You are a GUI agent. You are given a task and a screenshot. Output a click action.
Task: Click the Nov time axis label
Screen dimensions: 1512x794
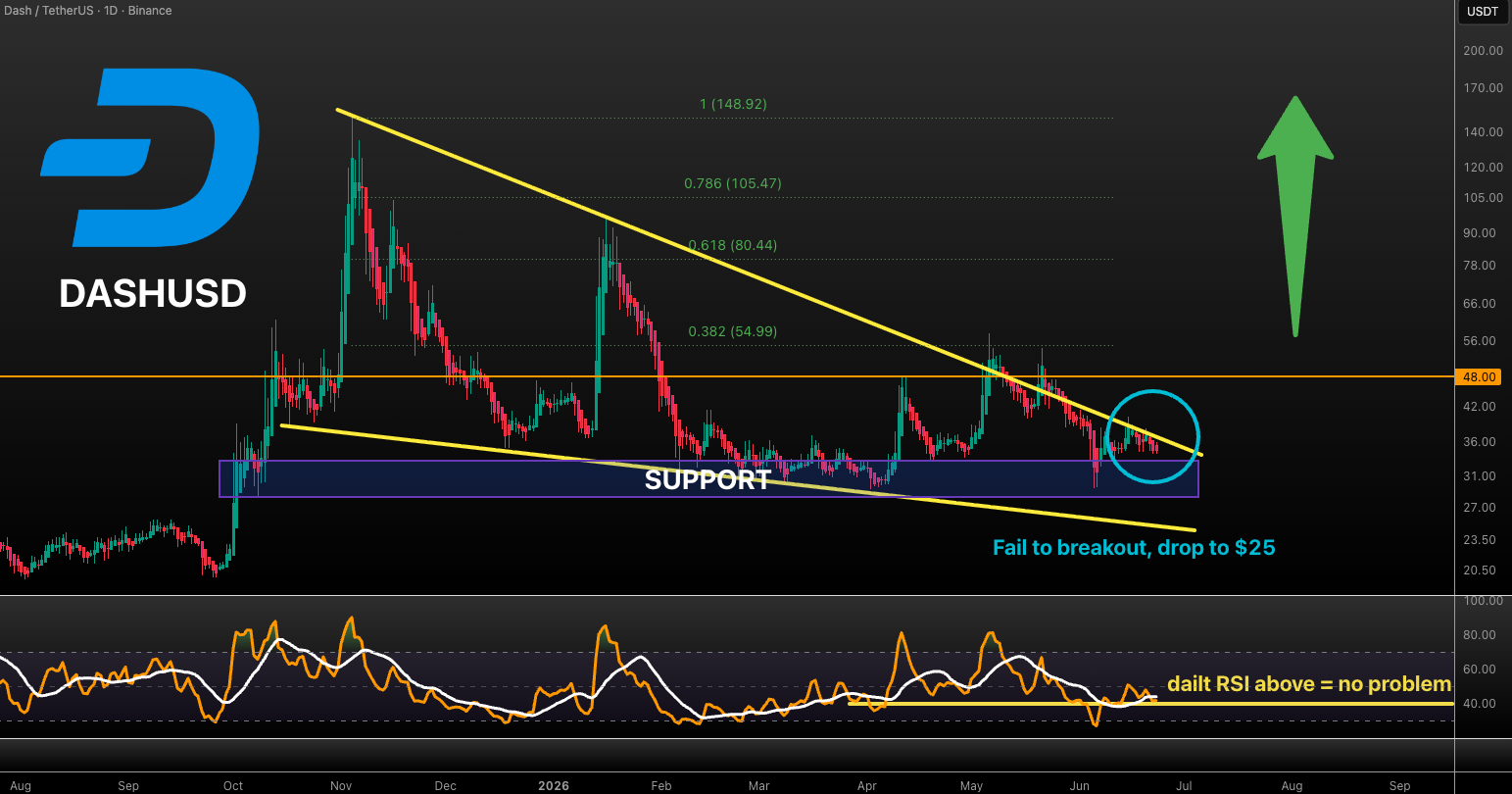pos(341,786)
